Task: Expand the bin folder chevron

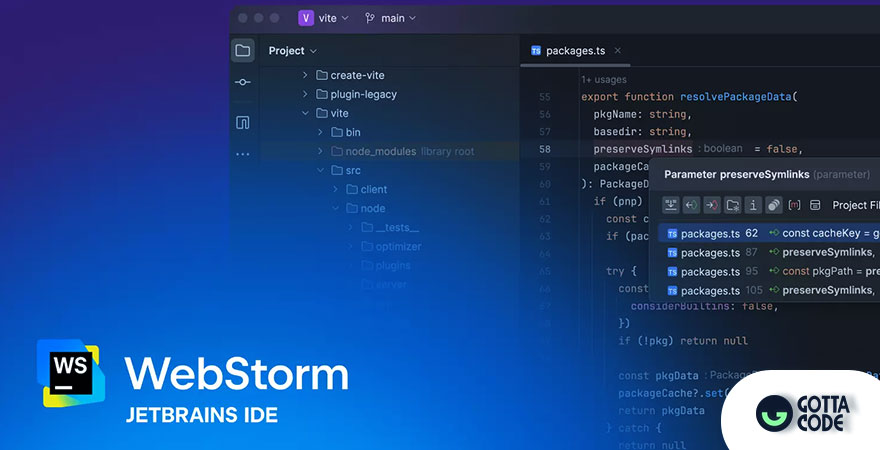Action: point(320,132)
